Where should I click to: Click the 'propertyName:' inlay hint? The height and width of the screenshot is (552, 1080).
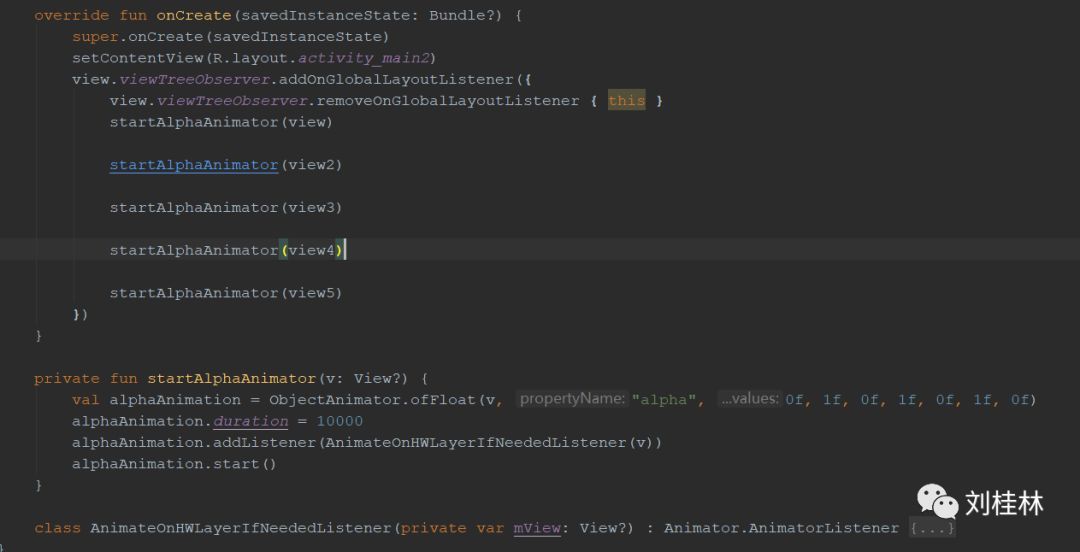click(572, 399)
